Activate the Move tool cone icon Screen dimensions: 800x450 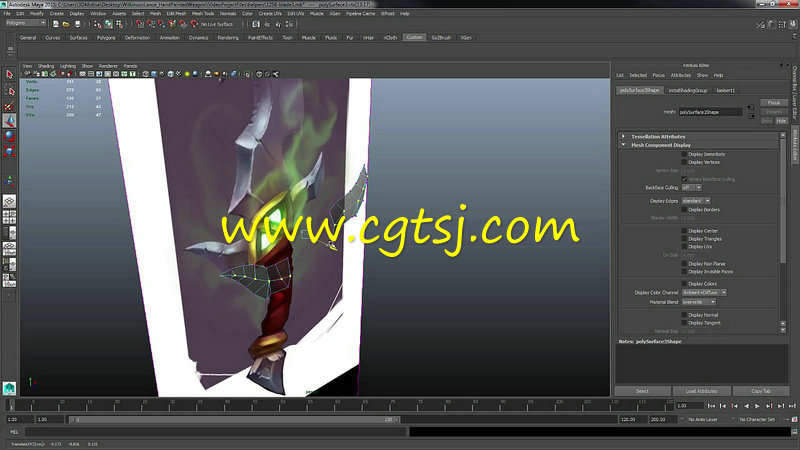point(9,121)
